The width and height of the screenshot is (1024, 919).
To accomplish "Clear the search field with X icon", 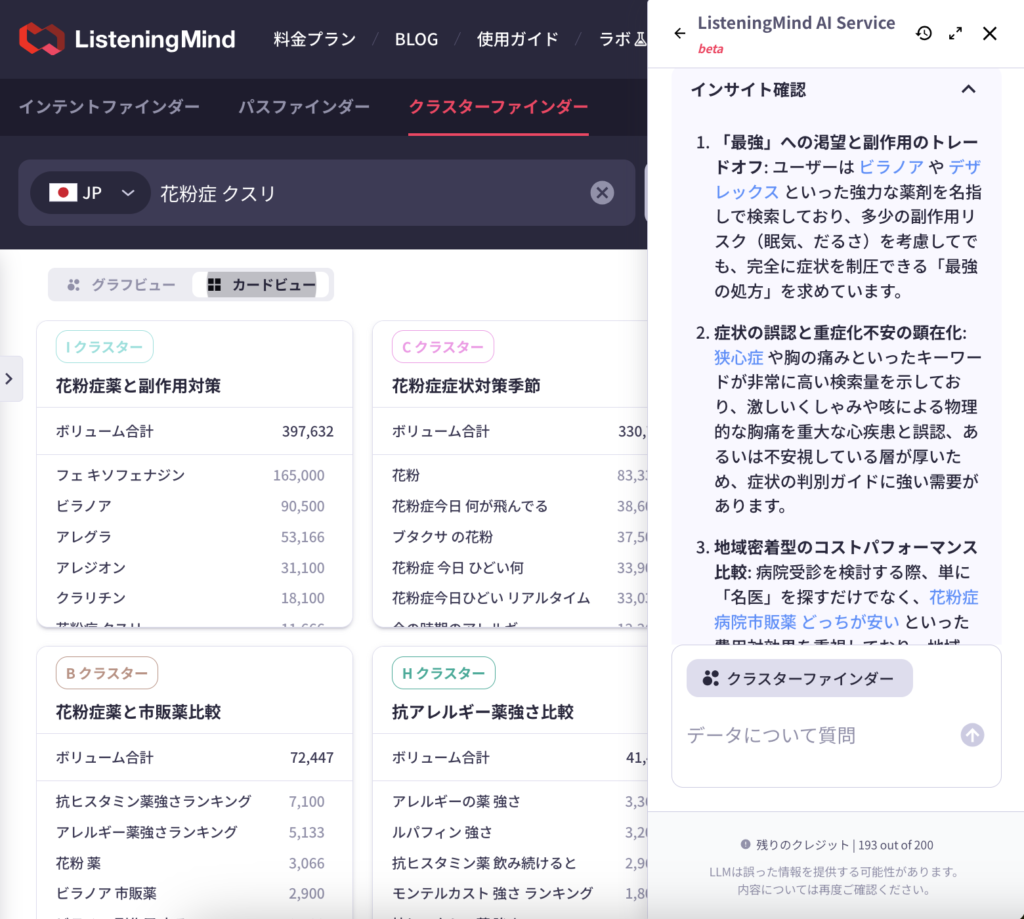I will tap(602, 193).
